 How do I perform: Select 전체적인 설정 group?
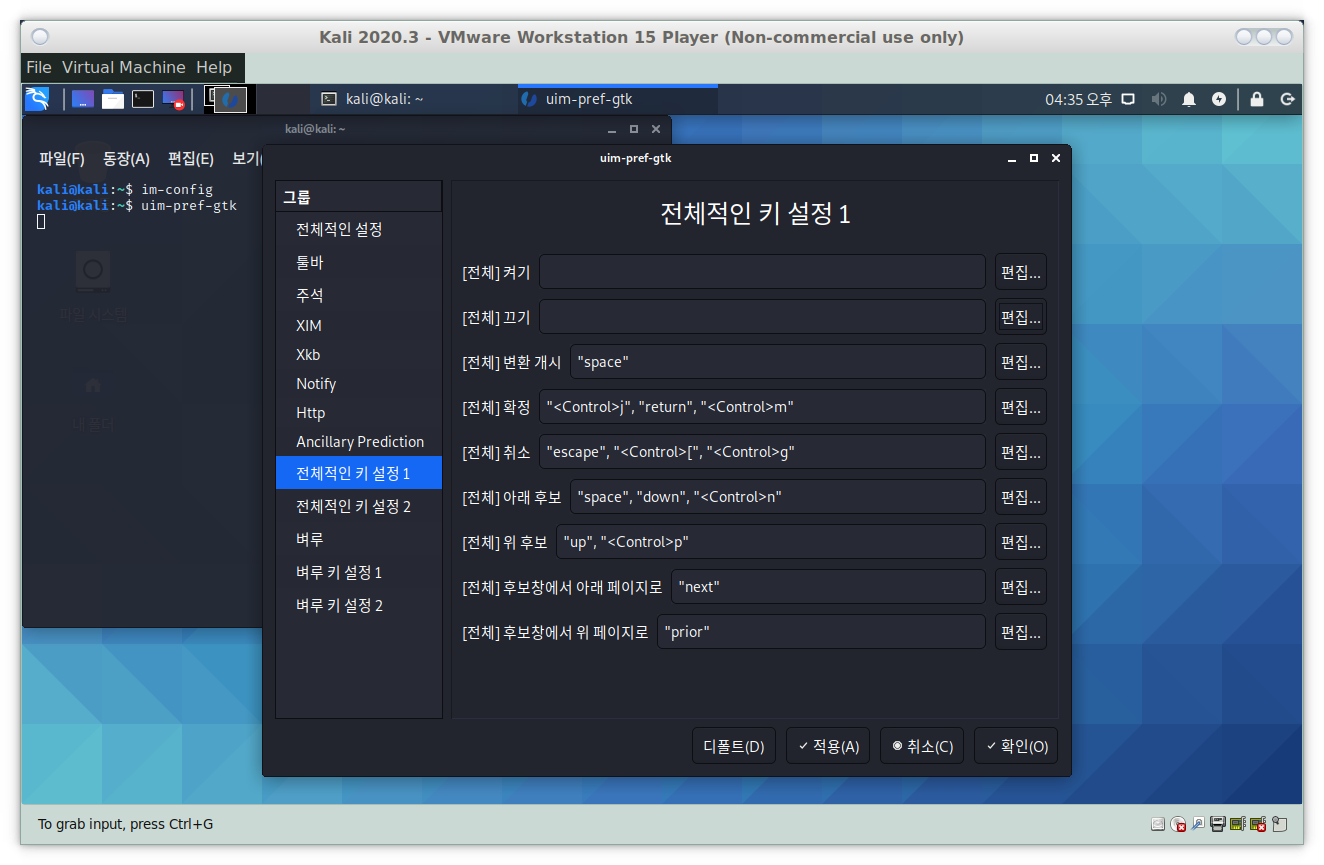click(359, 229)
